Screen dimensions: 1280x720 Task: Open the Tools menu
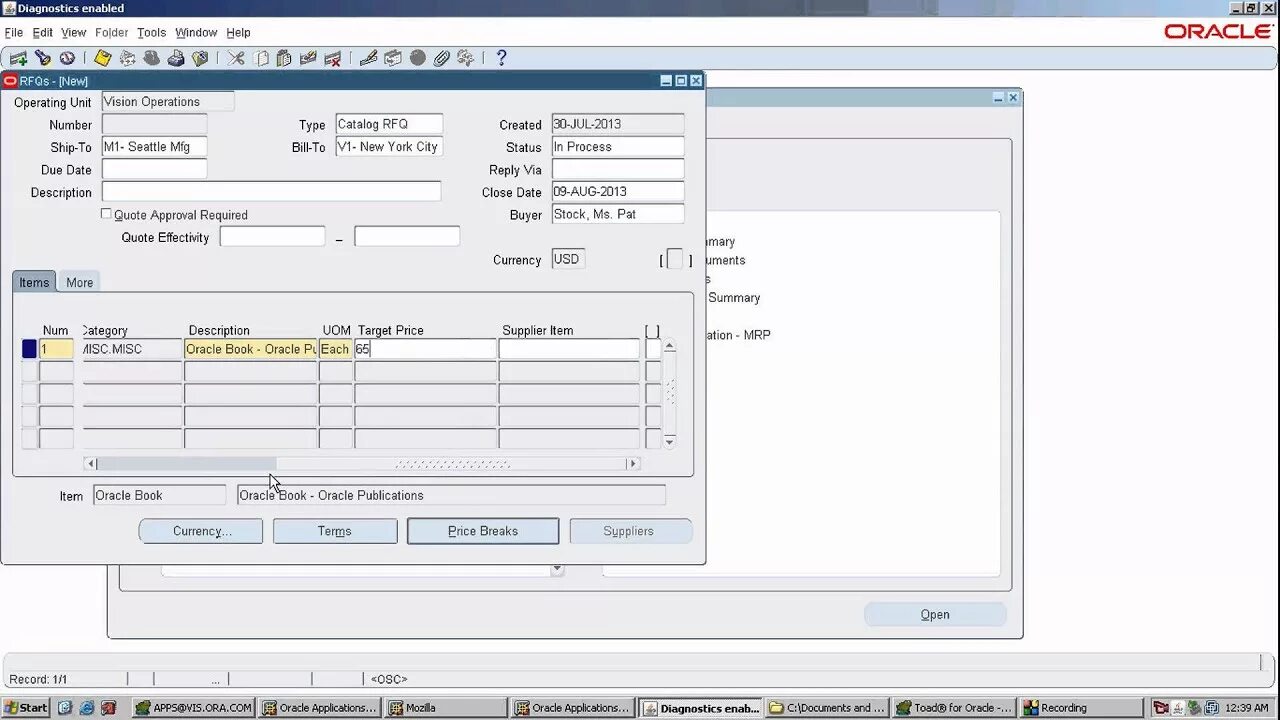coord(151,33)
